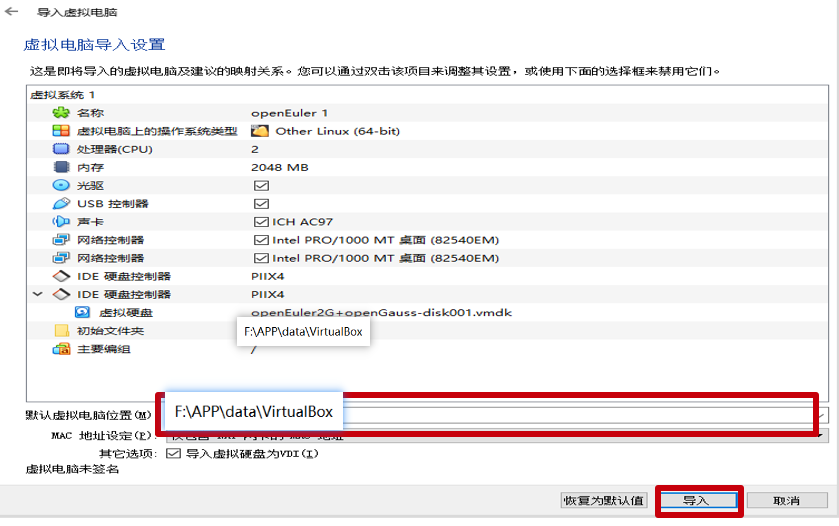Click the first IDE 硬盘控制器 diamond icon
The width and height of the screenshot is (839, 526).
coord(61,276)
